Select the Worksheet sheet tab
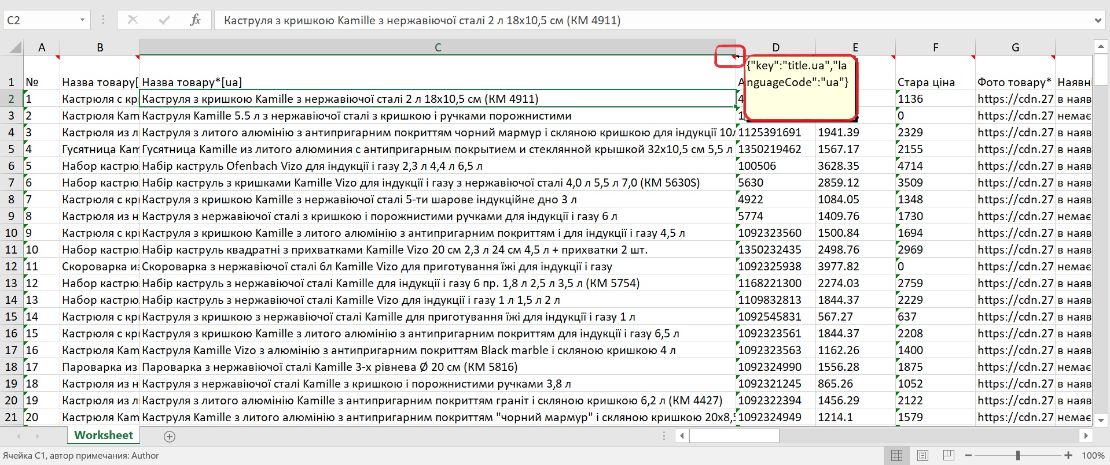This screenshot has height=465, width=1110. coord(104,435)
